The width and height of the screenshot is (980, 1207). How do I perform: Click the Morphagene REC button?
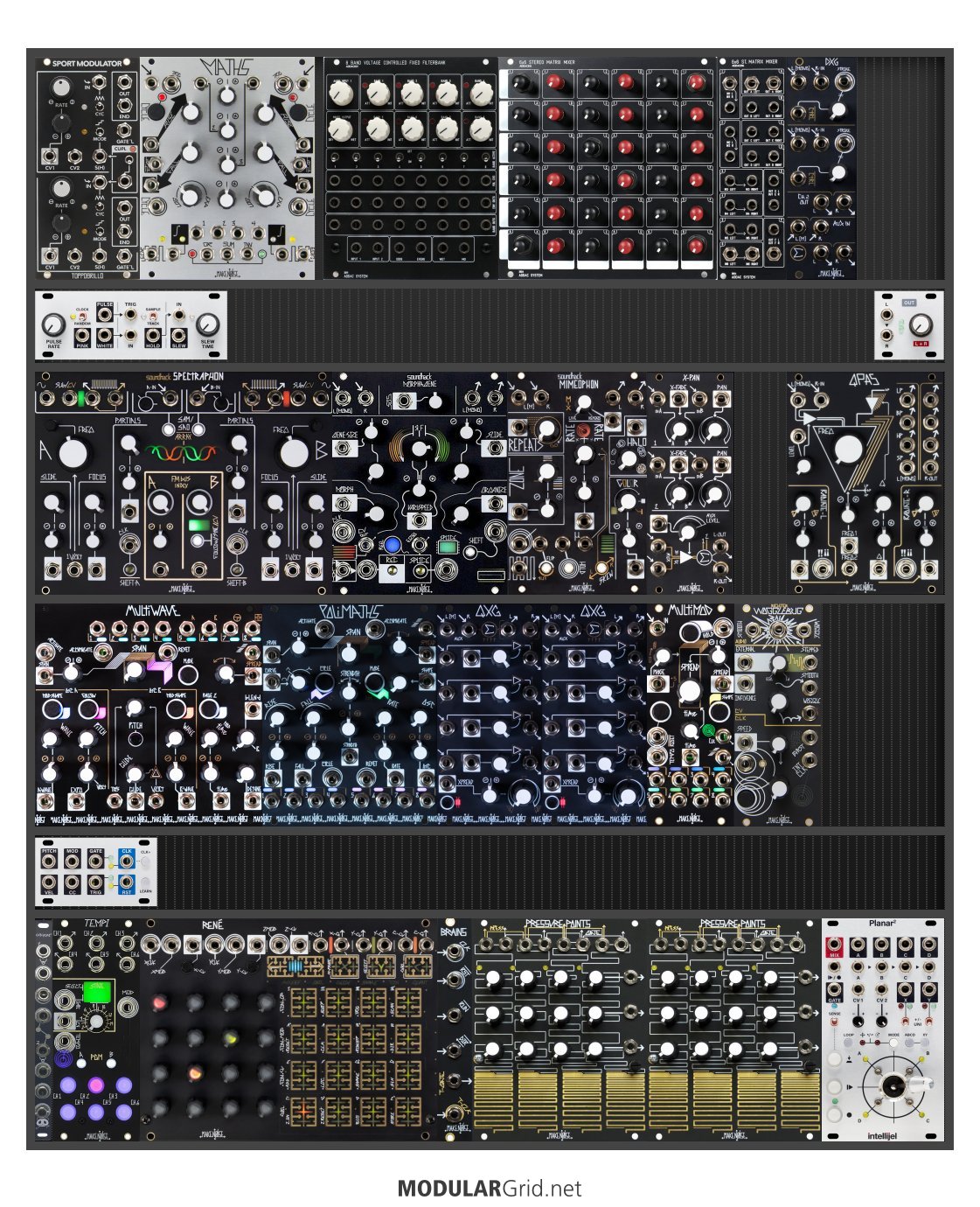point(391,572)
